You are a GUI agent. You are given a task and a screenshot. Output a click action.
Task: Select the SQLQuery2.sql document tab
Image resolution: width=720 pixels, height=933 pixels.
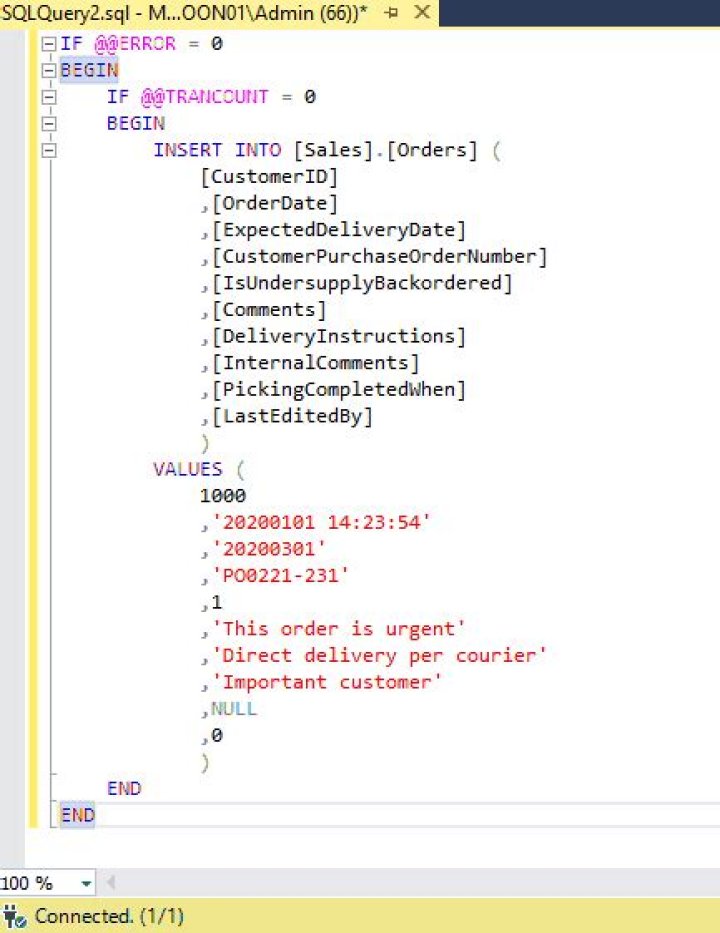pos(180,13)
